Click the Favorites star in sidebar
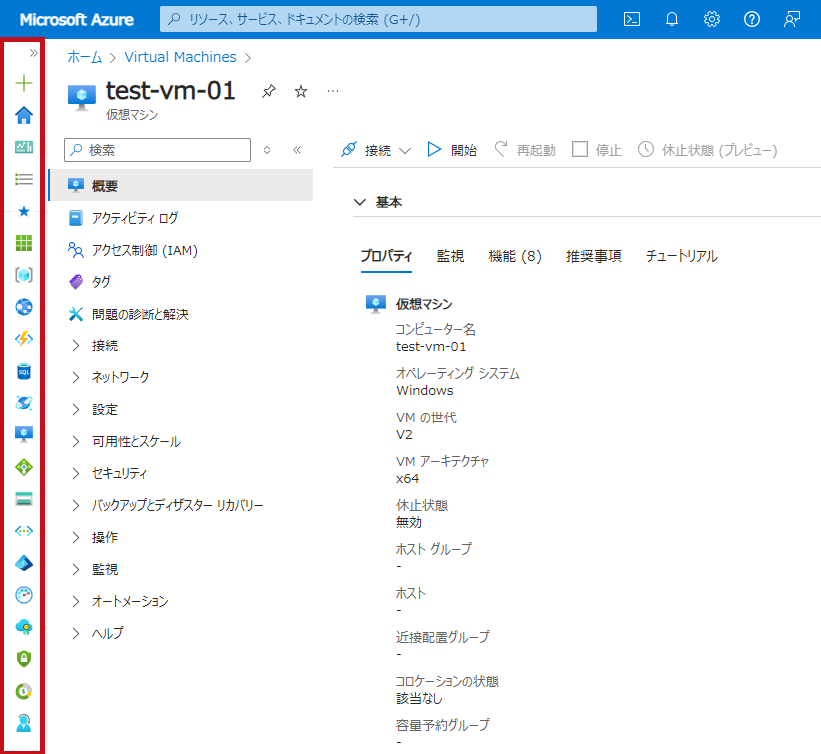This screenshot has height=754, width=821. tap(24, 211)
